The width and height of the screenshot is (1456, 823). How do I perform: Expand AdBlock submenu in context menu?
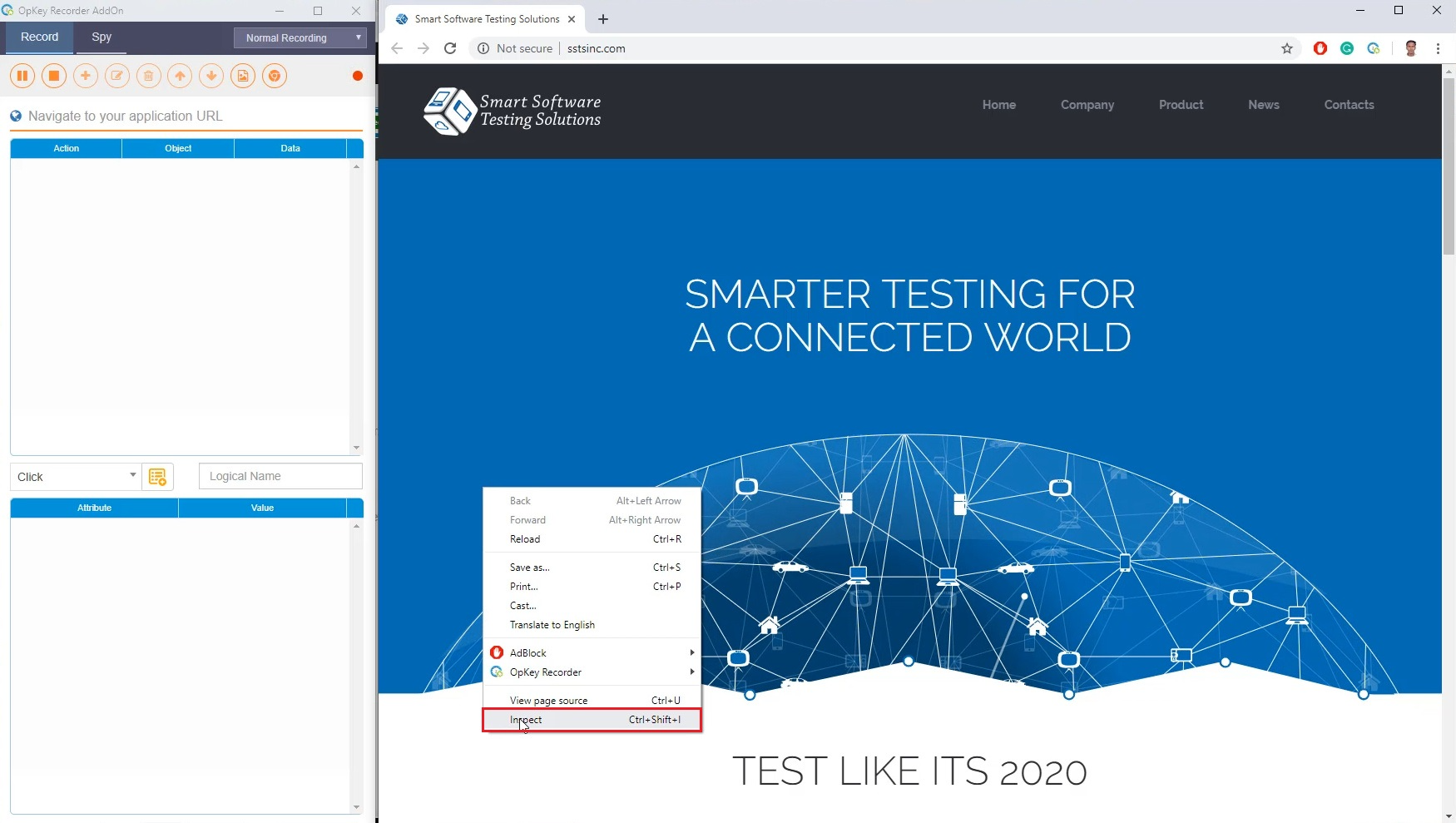click(x=592, y=653)
